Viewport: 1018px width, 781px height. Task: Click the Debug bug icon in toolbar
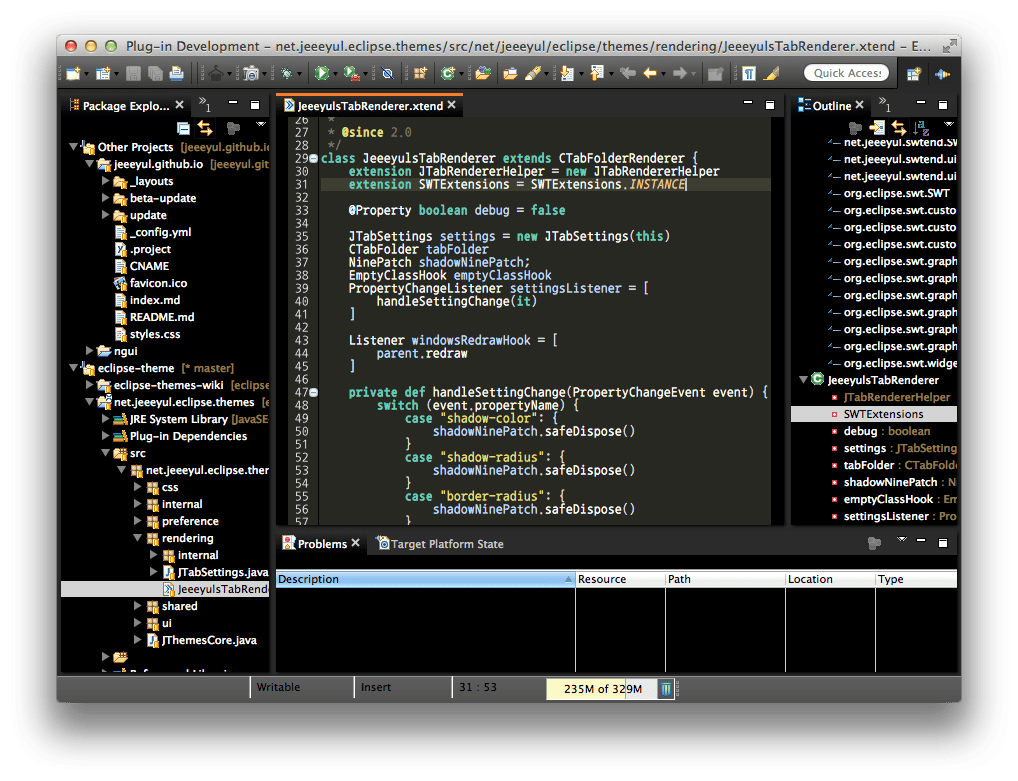[x=287, y=73]
